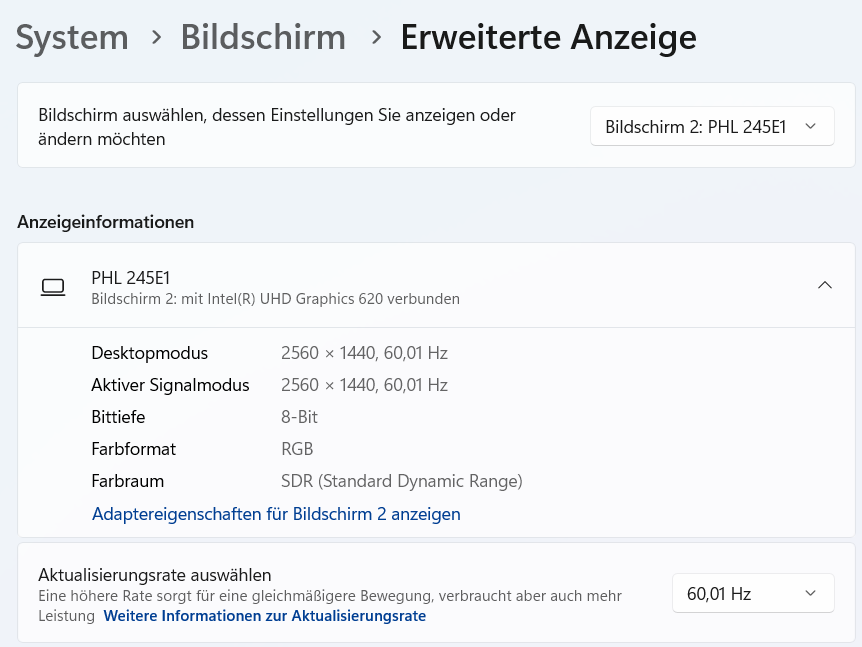Screen dimensions: 862x647
Task: Click the Aktualisierungsrate auswählen label
Action: 155,574
